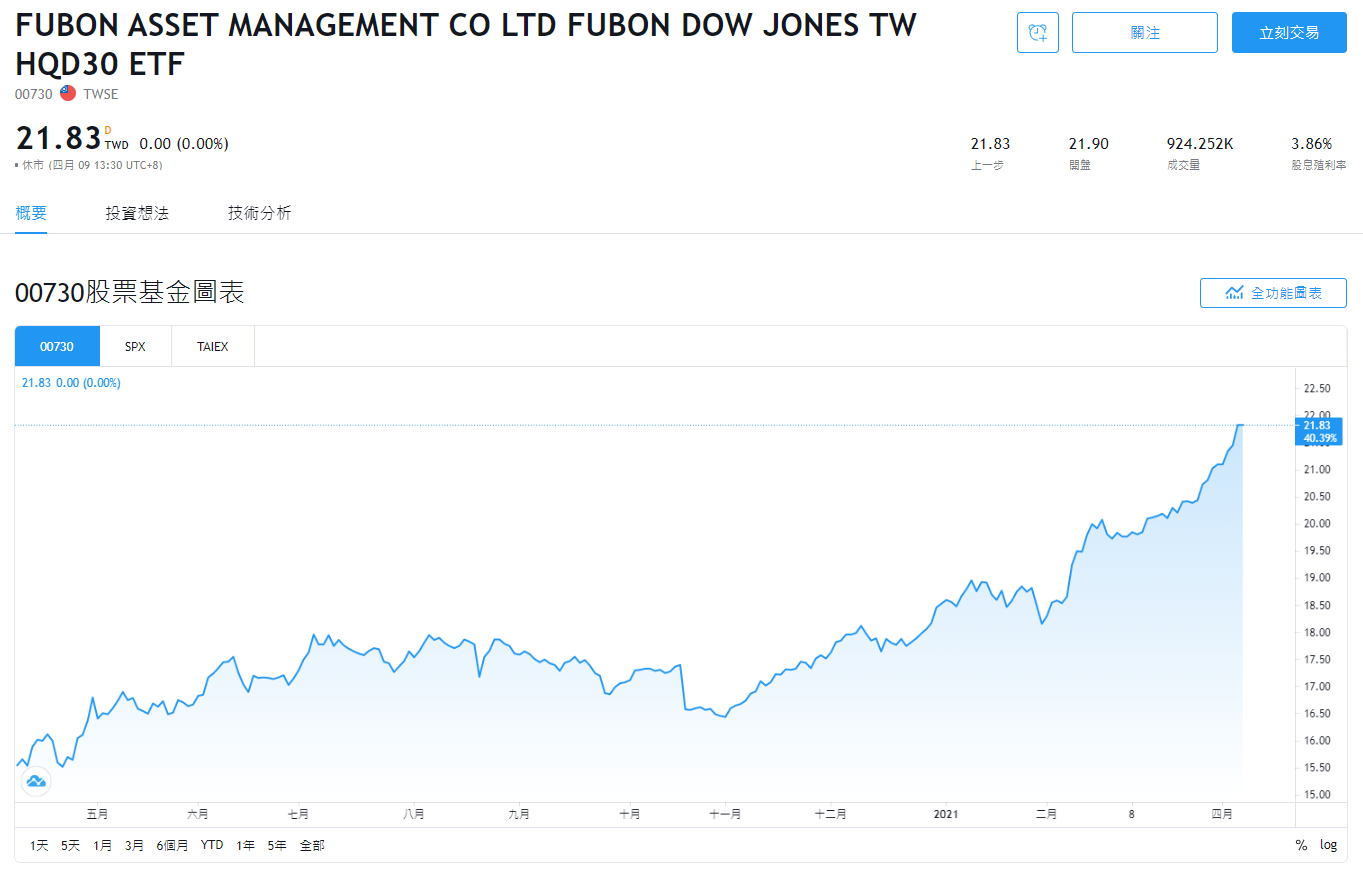The image size is (1363, 875).
Task: Click the 924.252K volume value
Action: tap(1200, 144)
